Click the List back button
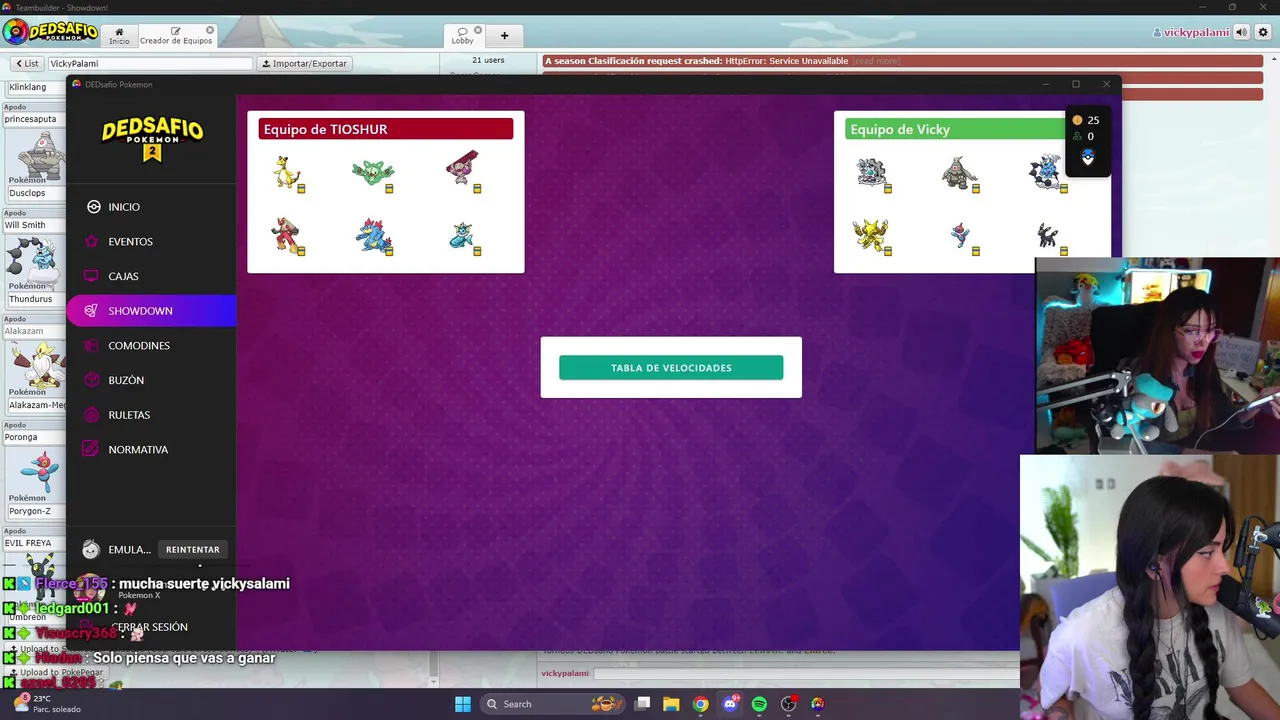1280x720 pixels. click(27, 64)
